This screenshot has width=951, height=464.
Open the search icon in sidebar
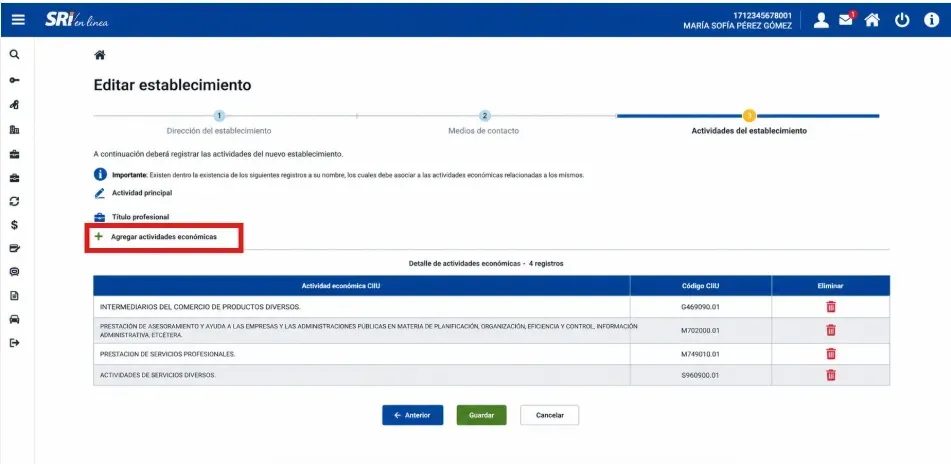[x=15, y=55]
